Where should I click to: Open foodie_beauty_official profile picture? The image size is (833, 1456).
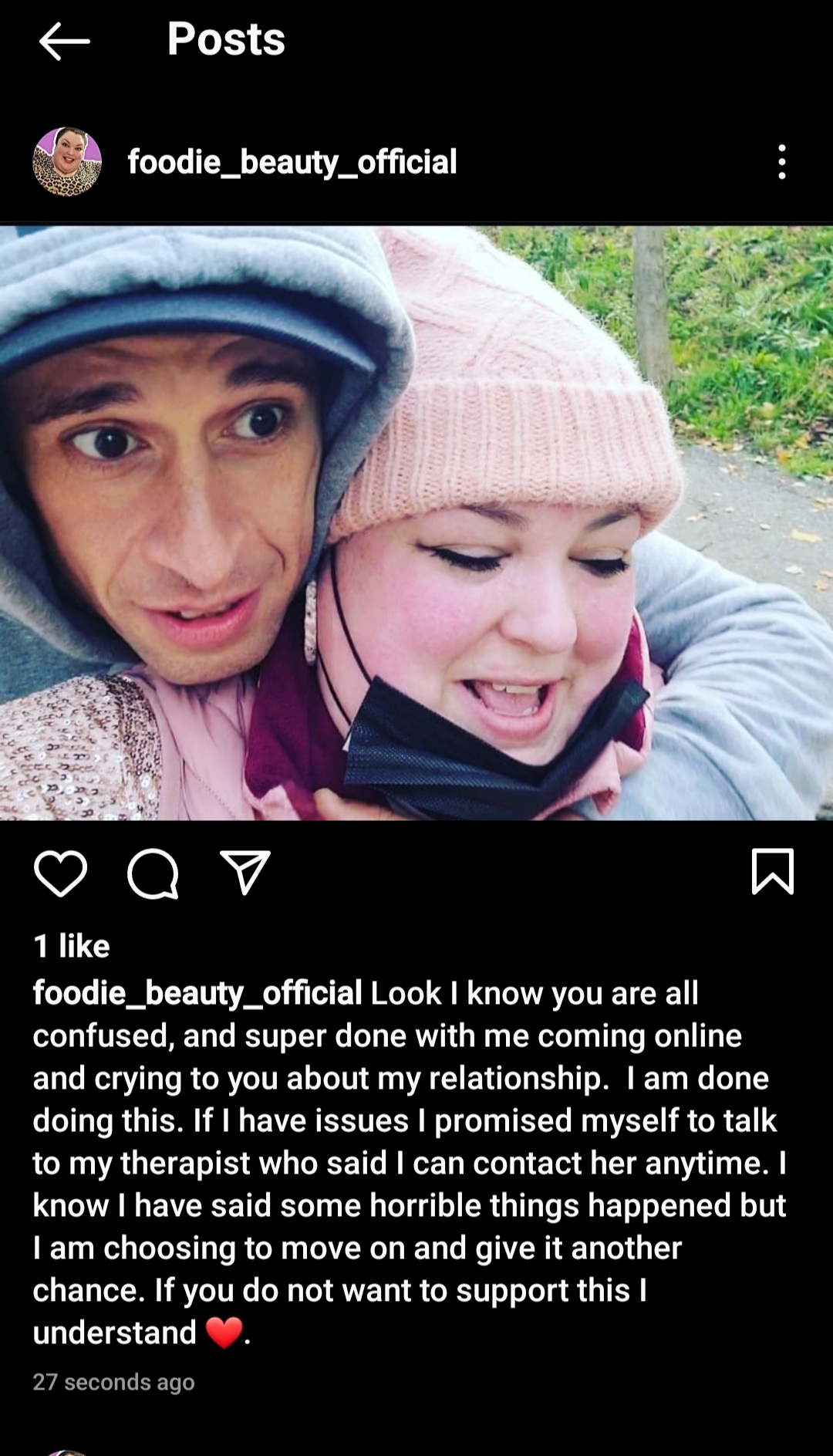pos(67,161)
